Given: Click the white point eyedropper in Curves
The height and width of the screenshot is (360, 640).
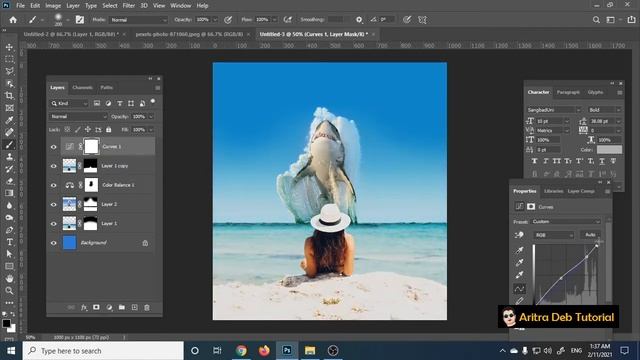Looking at the screenshot, I should 519,275.
